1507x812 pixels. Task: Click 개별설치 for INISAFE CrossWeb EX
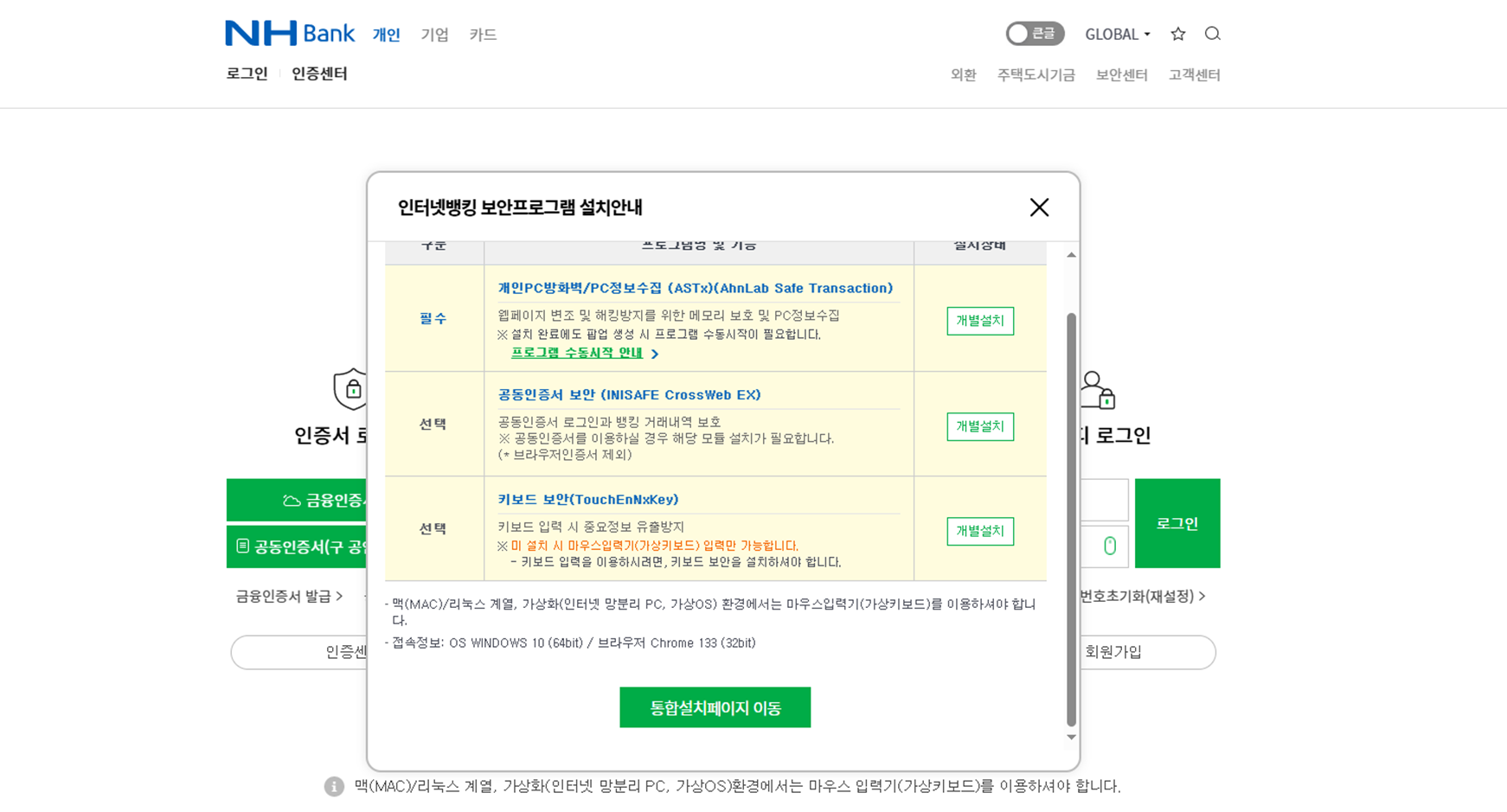click(980, 426)
